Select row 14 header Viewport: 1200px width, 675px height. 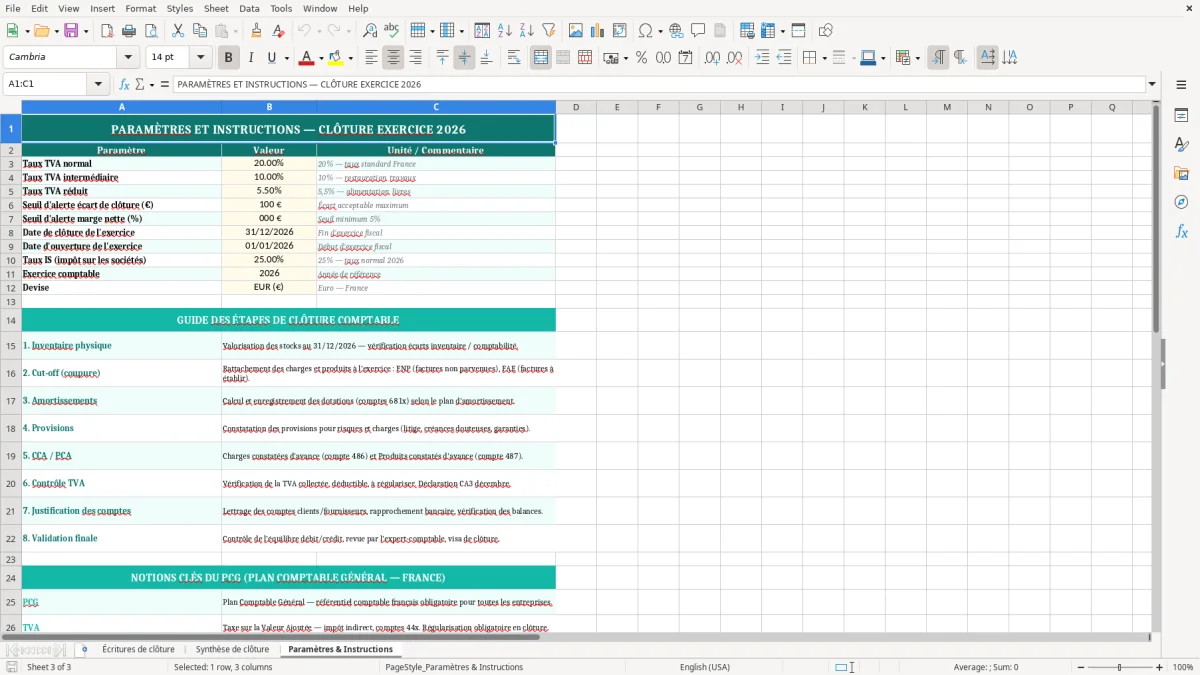coord(11,320)
